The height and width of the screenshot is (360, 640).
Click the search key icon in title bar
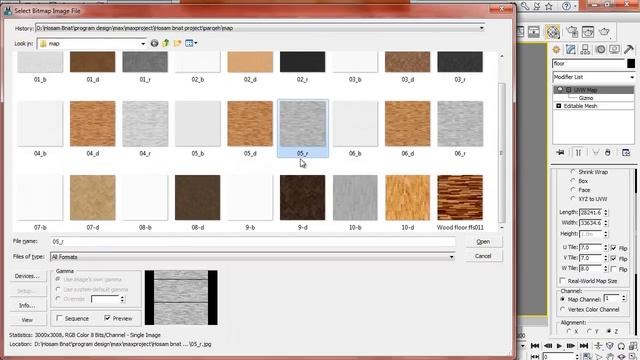[x=525, y=6]
